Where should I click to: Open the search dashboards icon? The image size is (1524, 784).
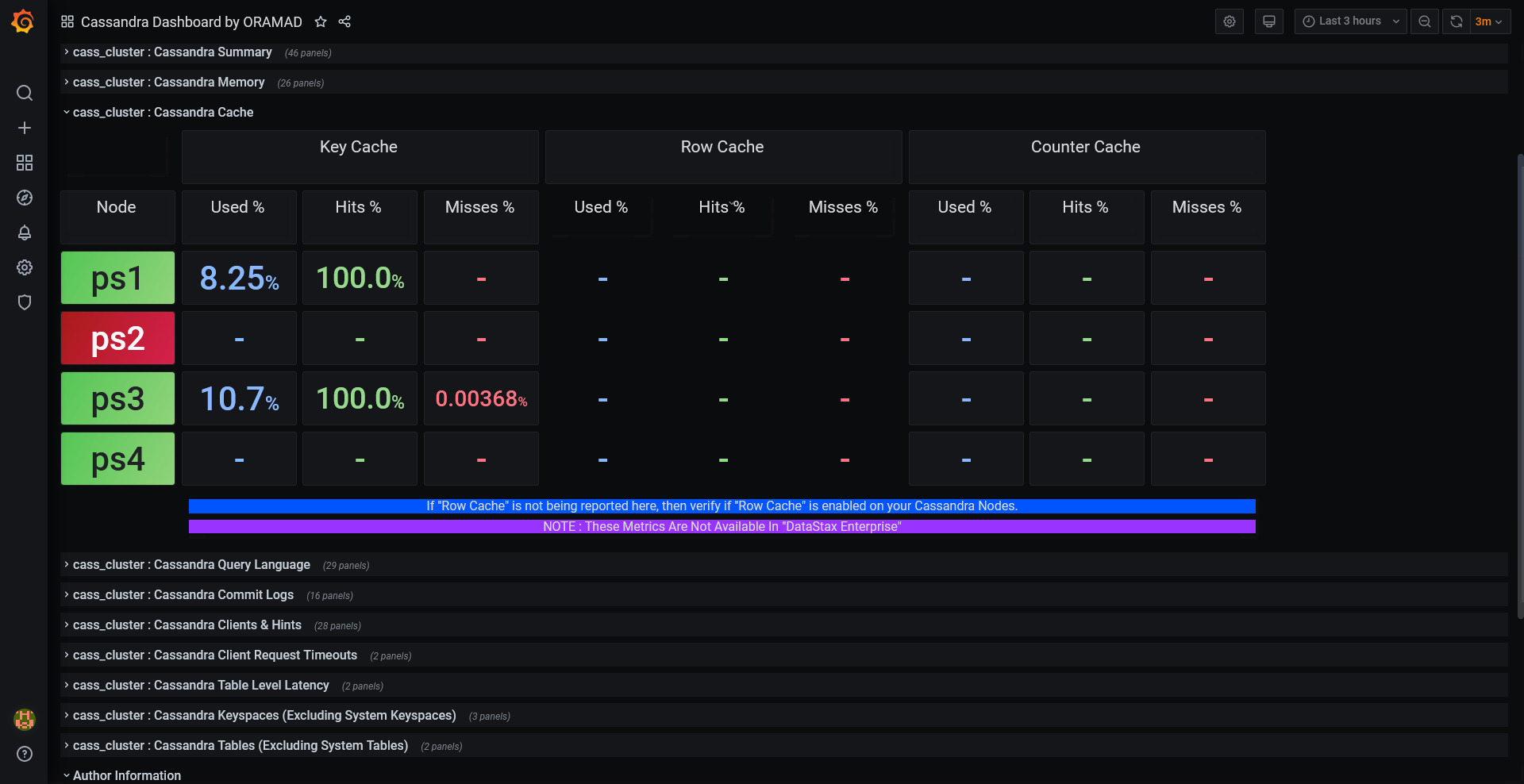(25, 93)
